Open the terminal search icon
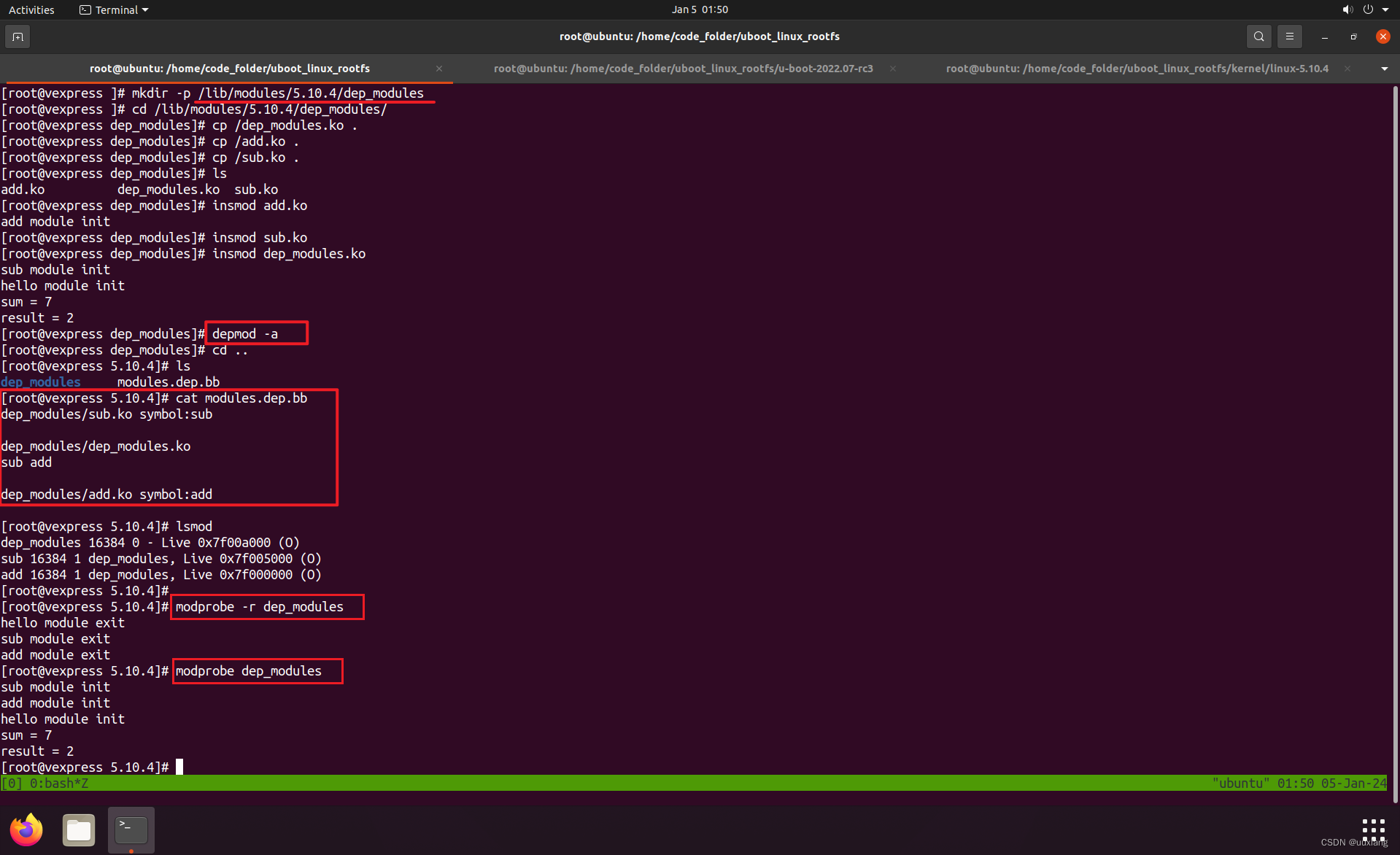 click(x=1258, y=36)
